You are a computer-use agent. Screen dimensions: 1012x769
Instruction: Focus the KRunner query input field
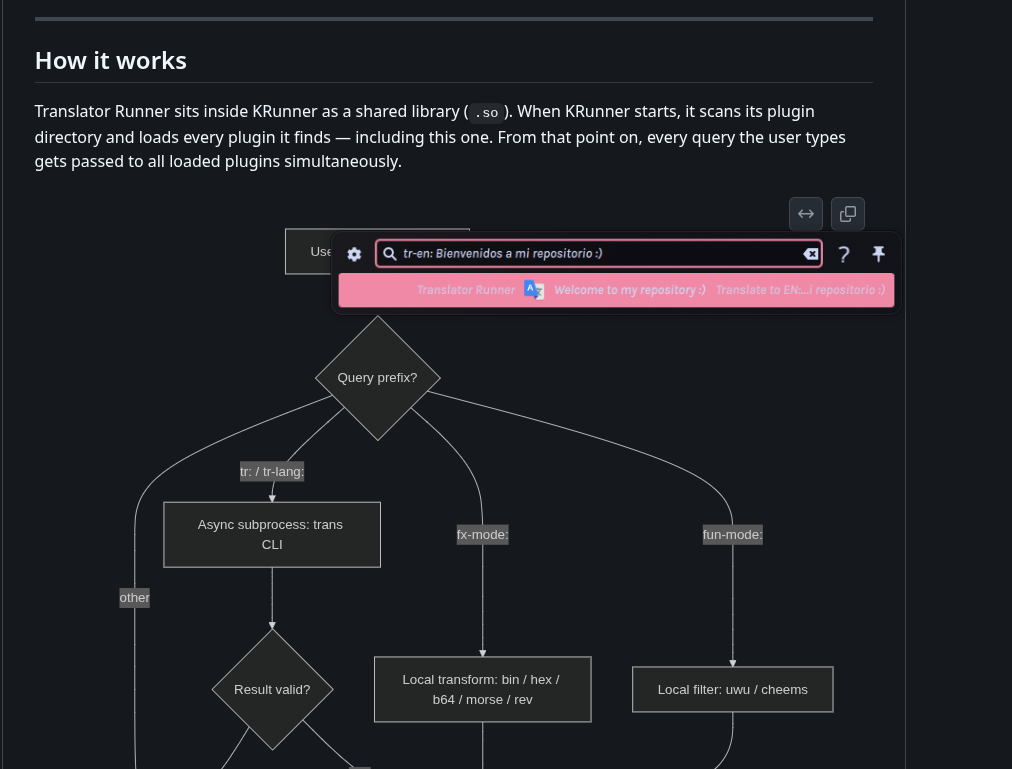(x=599, y=254)
